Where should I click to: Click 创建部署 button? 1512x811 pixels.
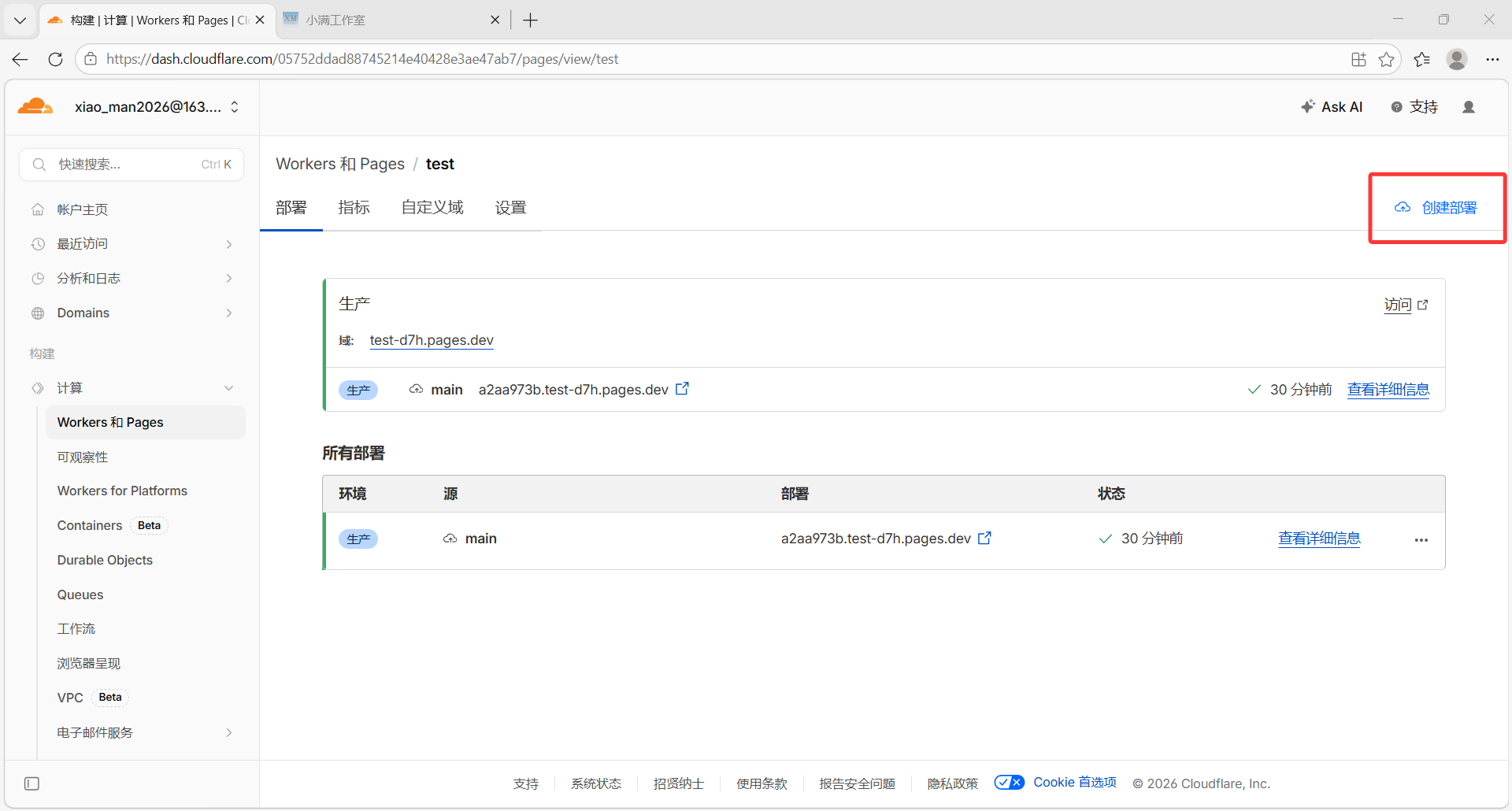coord(1436,208)
